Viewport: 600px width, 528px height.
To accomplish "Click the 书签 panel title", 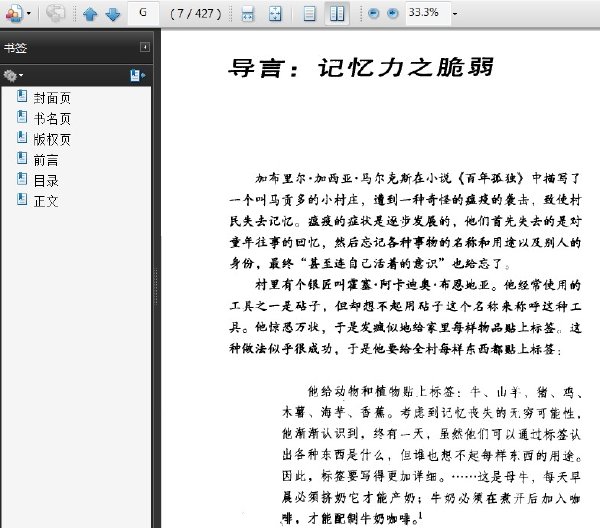I will 15,48.
